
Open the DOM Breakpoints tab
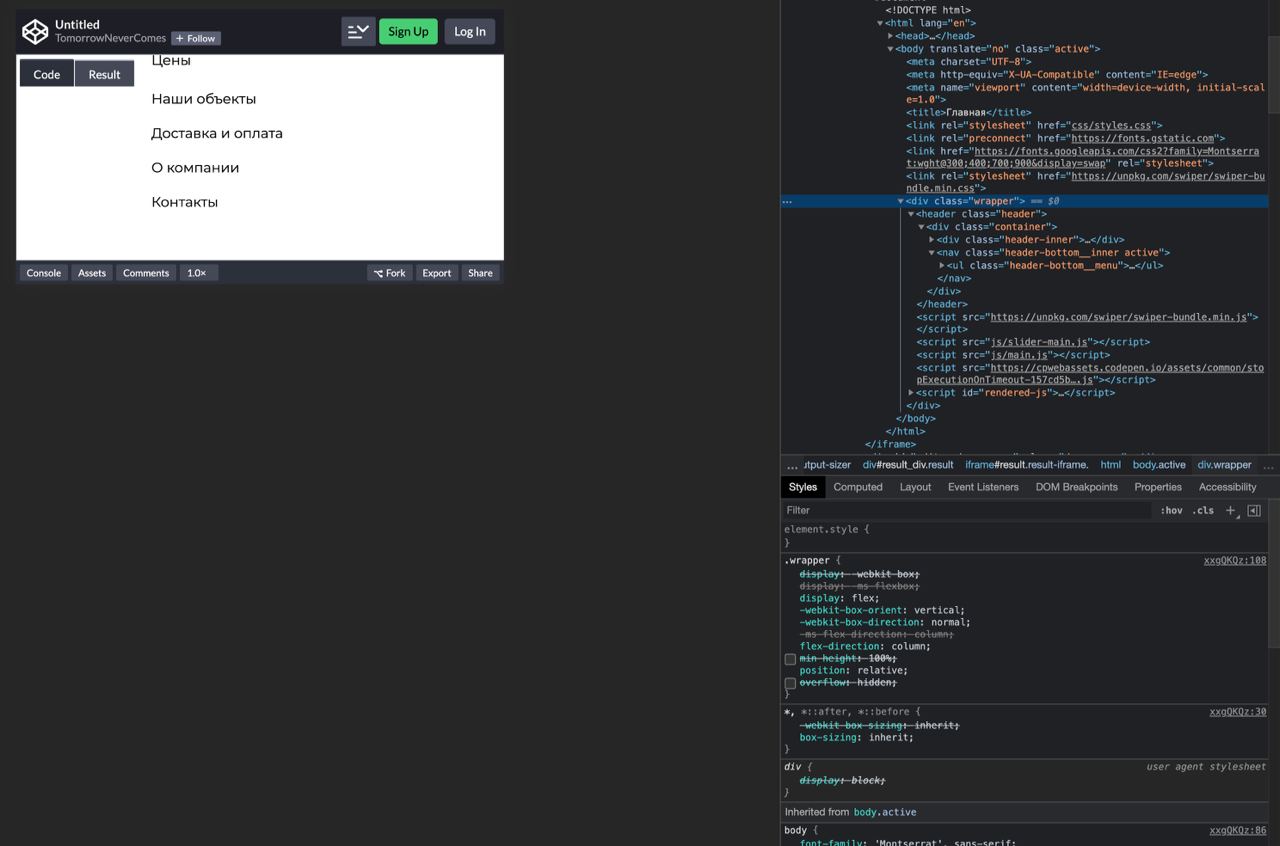tap(1076, 487)
